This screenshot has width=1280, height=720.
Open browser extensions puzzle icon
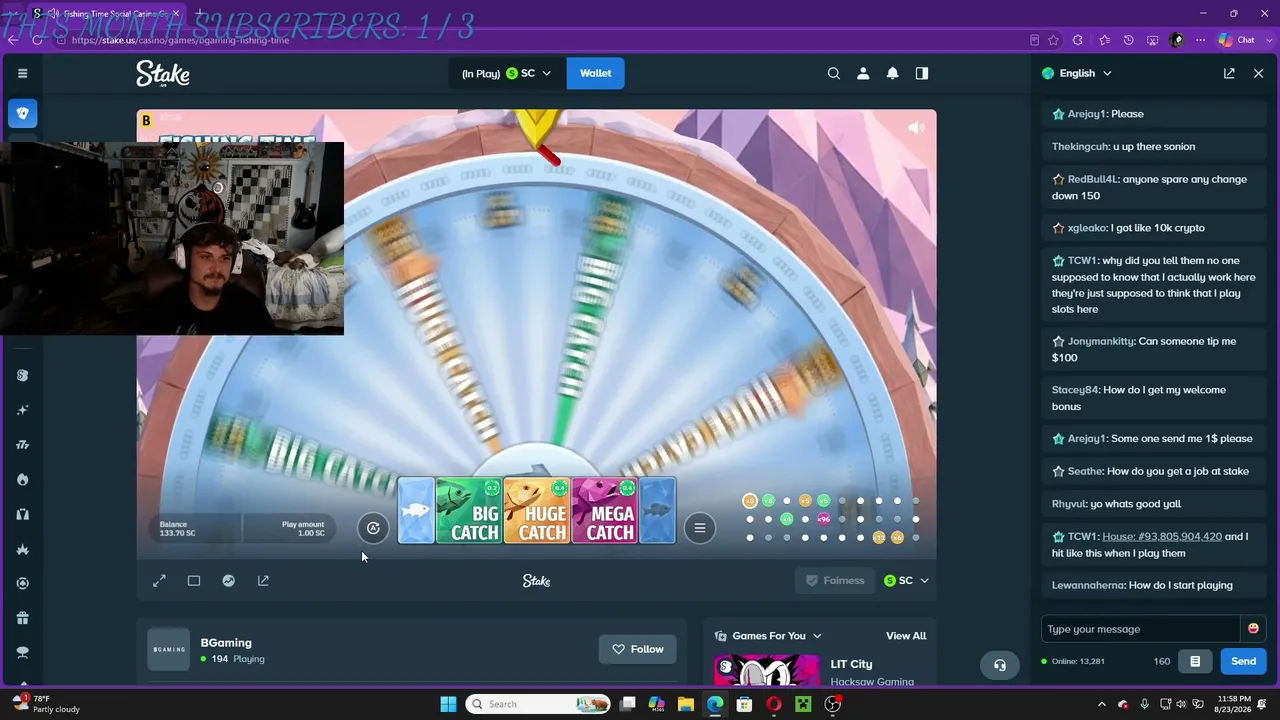tap(1077, 40)
